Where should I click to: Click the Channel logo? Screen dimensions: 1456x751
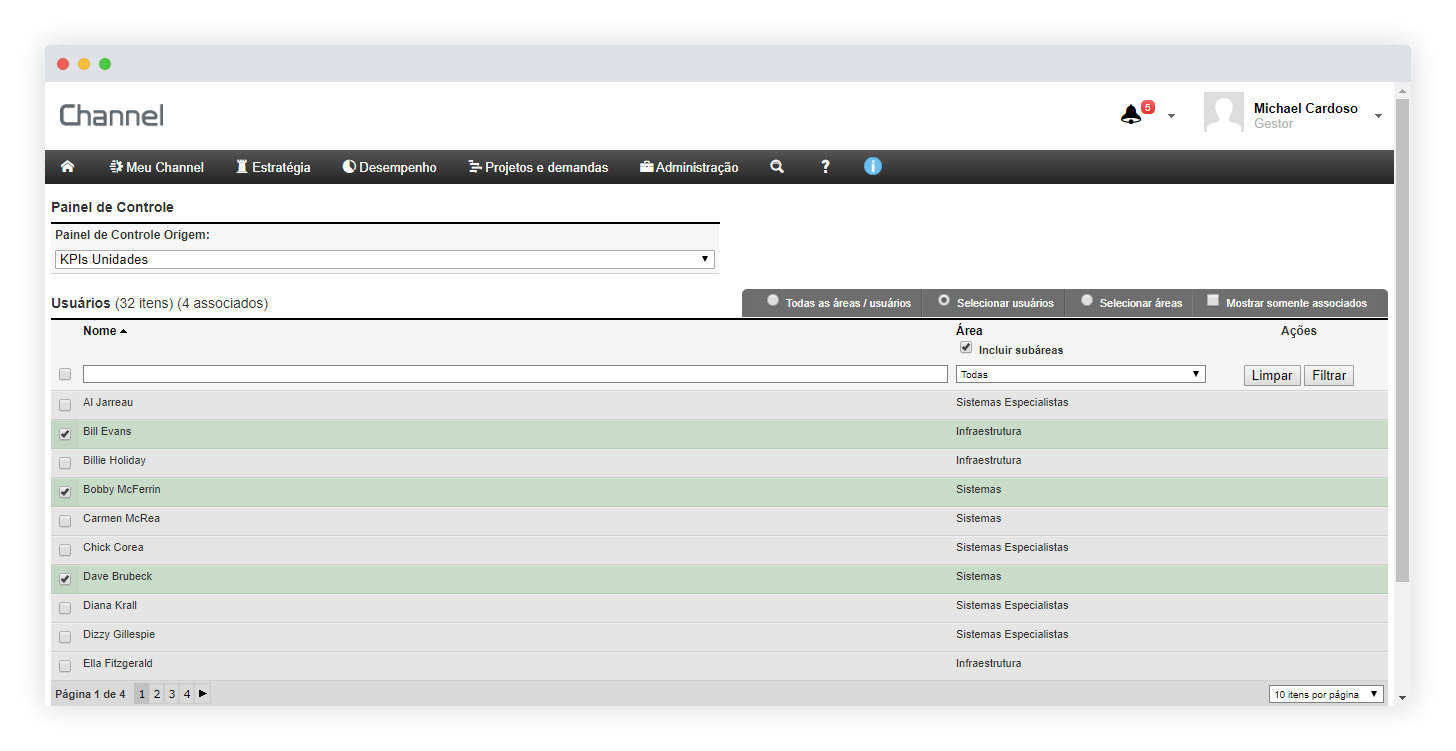tap(111, 115)
